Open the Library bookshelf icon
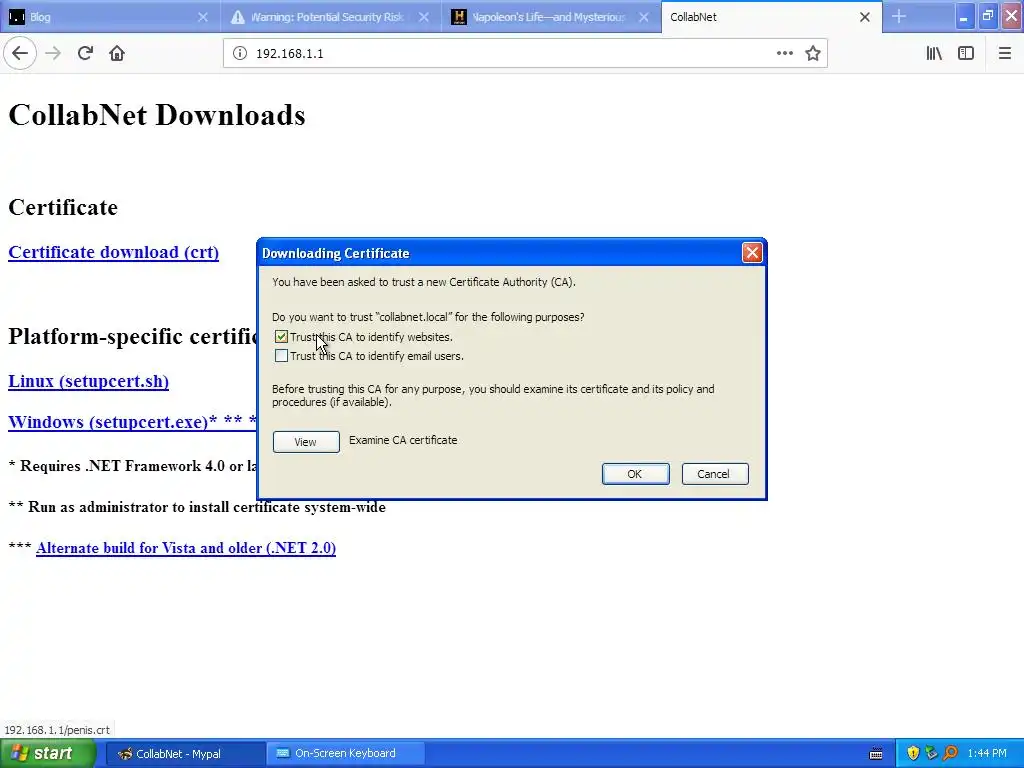1024x768 pixels. pos(934,54)
